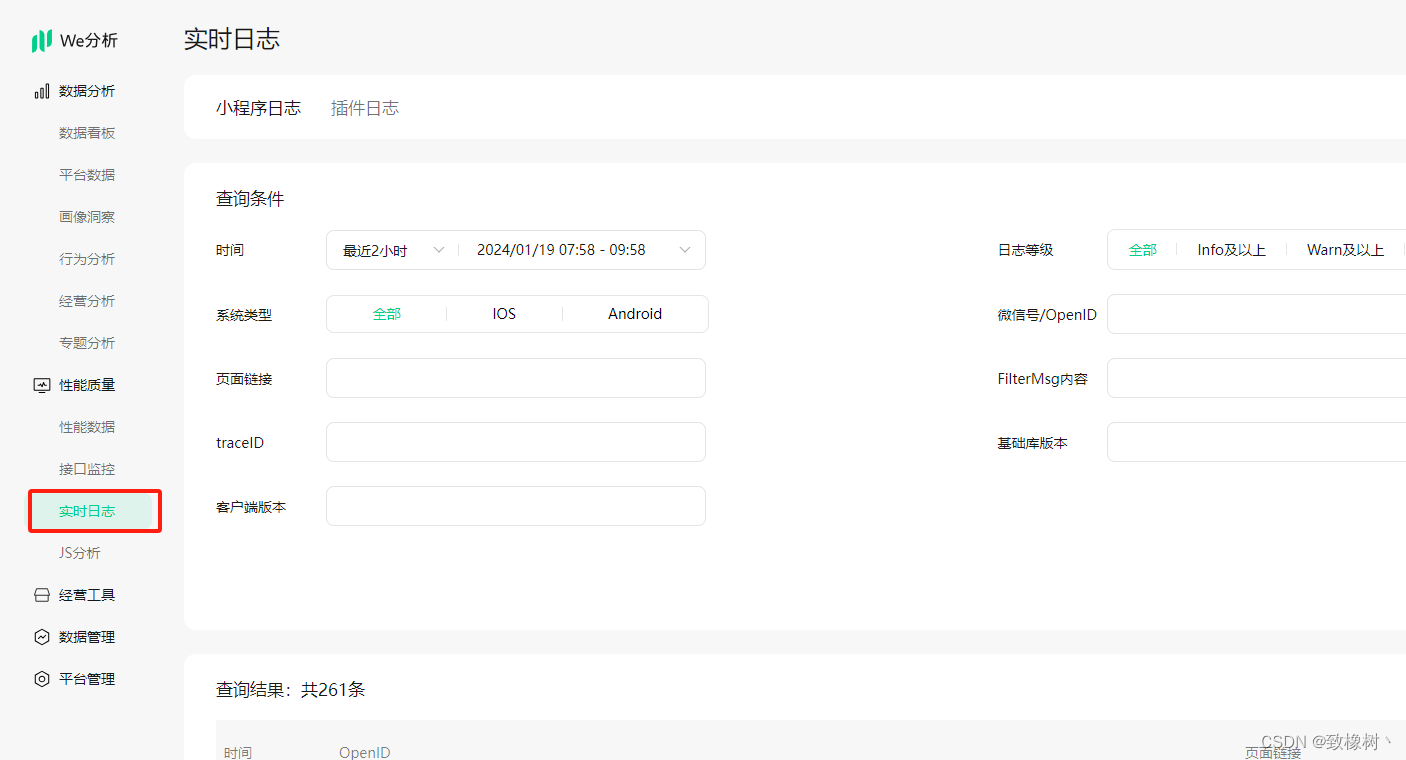
Task: Switch to the 插件日志 tab
Action: click(365, 108)
